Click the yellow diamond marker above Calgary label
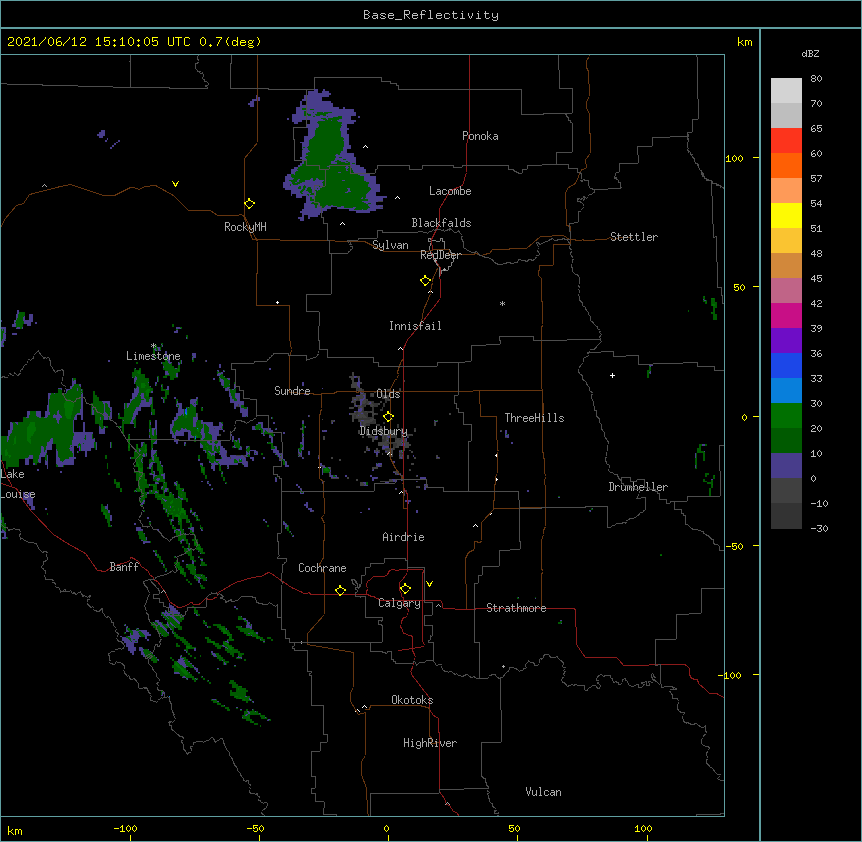Image resolution: width=862 pixels, height=842 pixels. [405, 589]
